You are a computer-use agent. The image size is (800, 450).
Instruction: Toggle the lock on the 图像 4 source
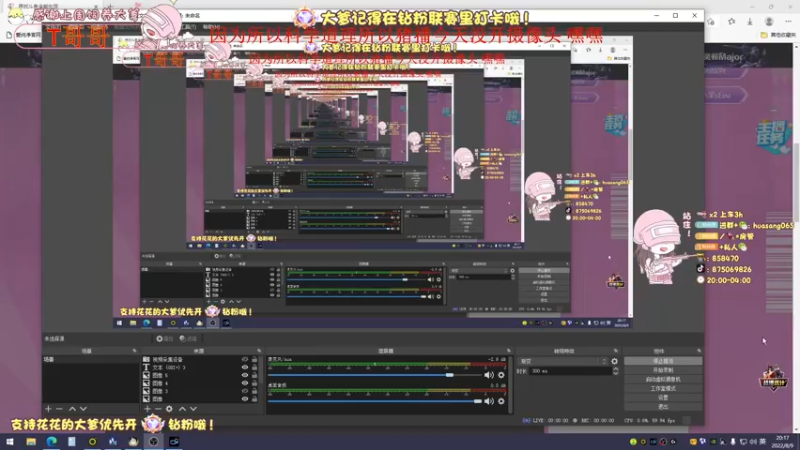254,383
